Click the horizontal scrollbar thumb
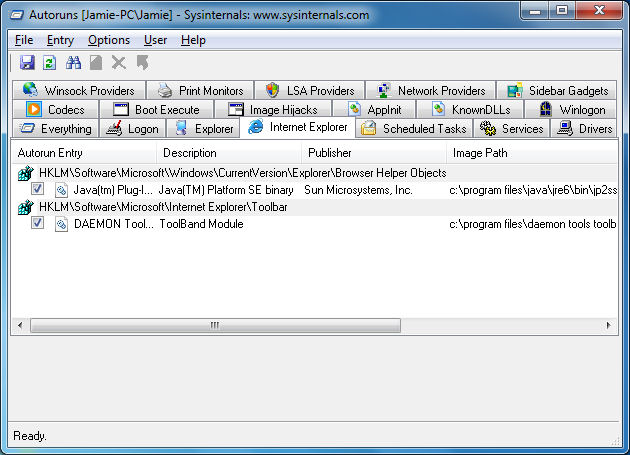 [x=215, y=325]
